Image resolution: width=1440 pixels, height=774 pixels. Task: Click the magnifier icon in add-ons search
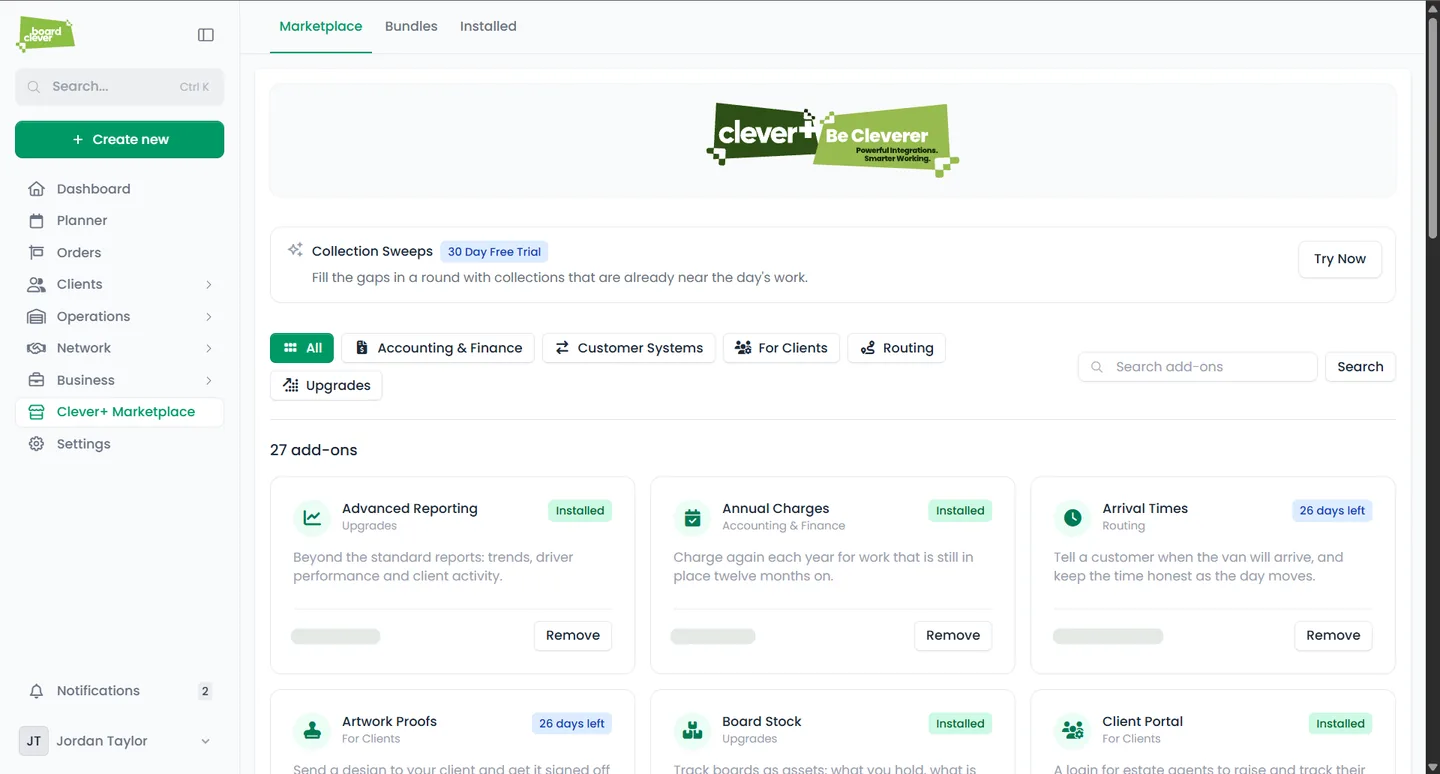click(x=1097, y=367)
